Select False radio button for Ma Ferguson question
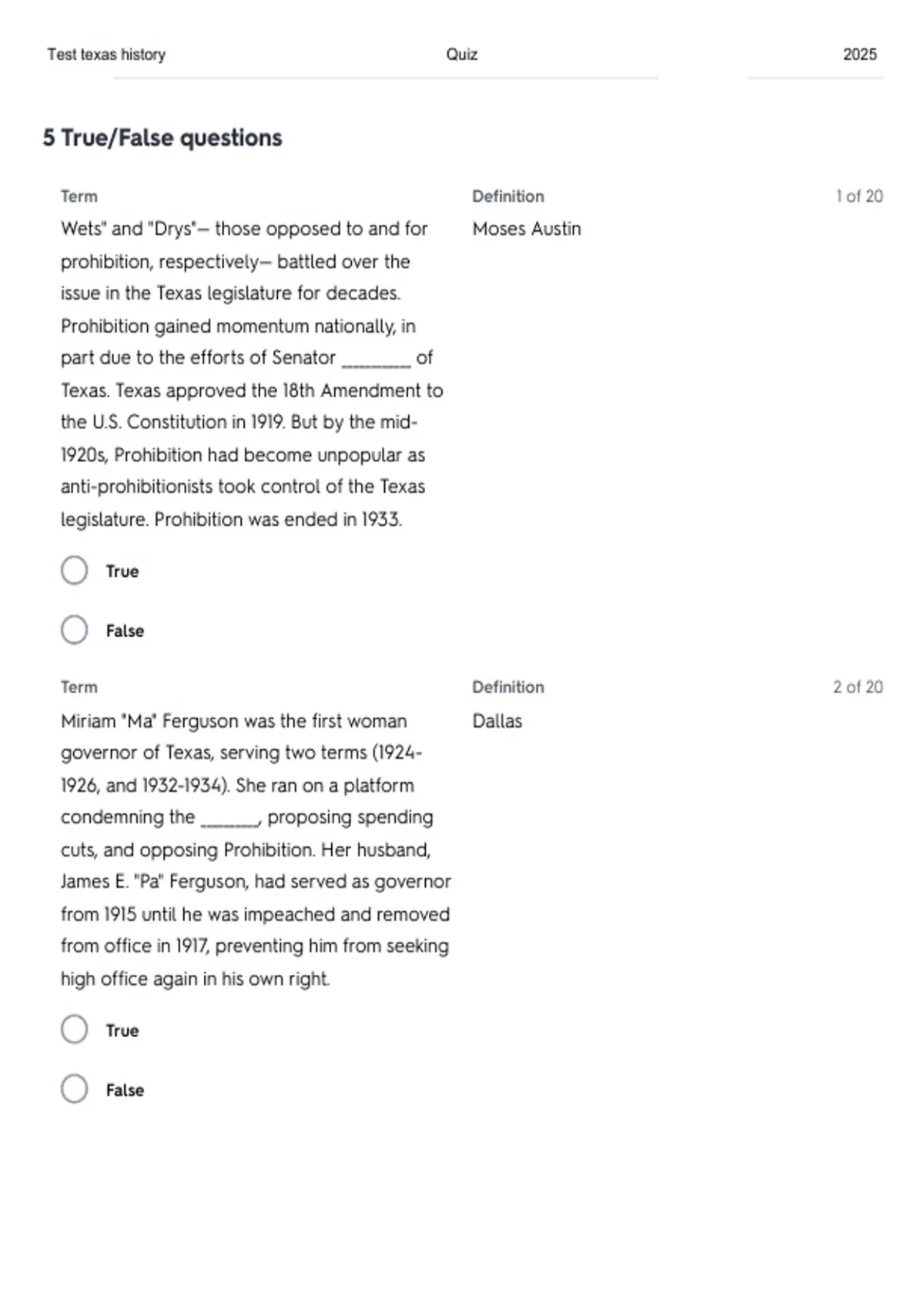The image size is (924, 1309). (75, 1089)
